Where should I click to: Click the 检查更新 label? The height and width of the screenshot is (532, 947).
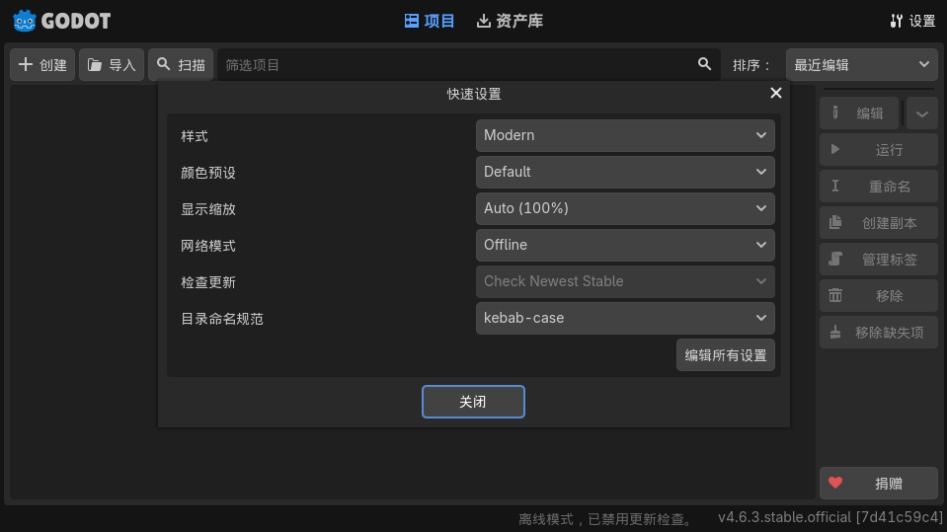208,283
